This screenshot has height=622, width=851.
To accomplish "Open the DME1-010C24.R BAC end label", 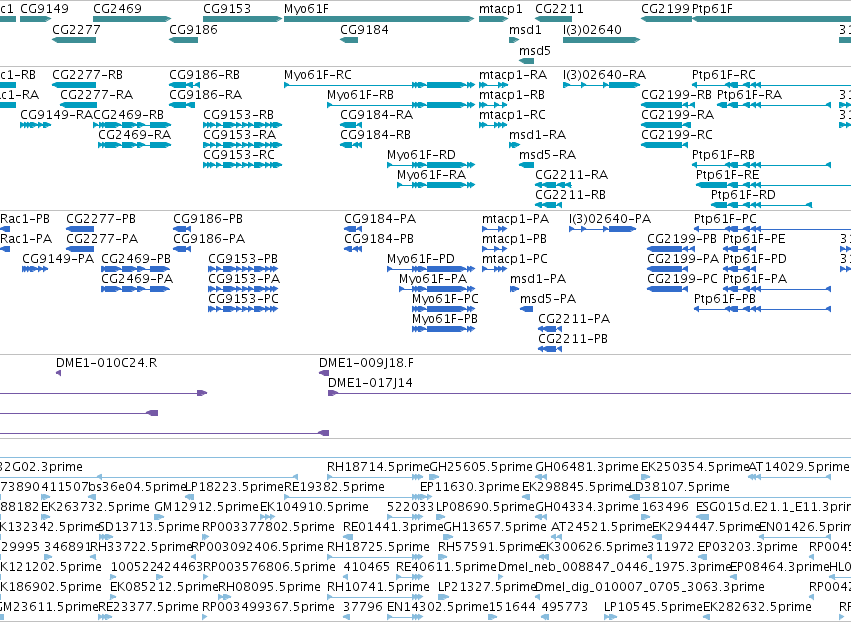I will [106, 363].
